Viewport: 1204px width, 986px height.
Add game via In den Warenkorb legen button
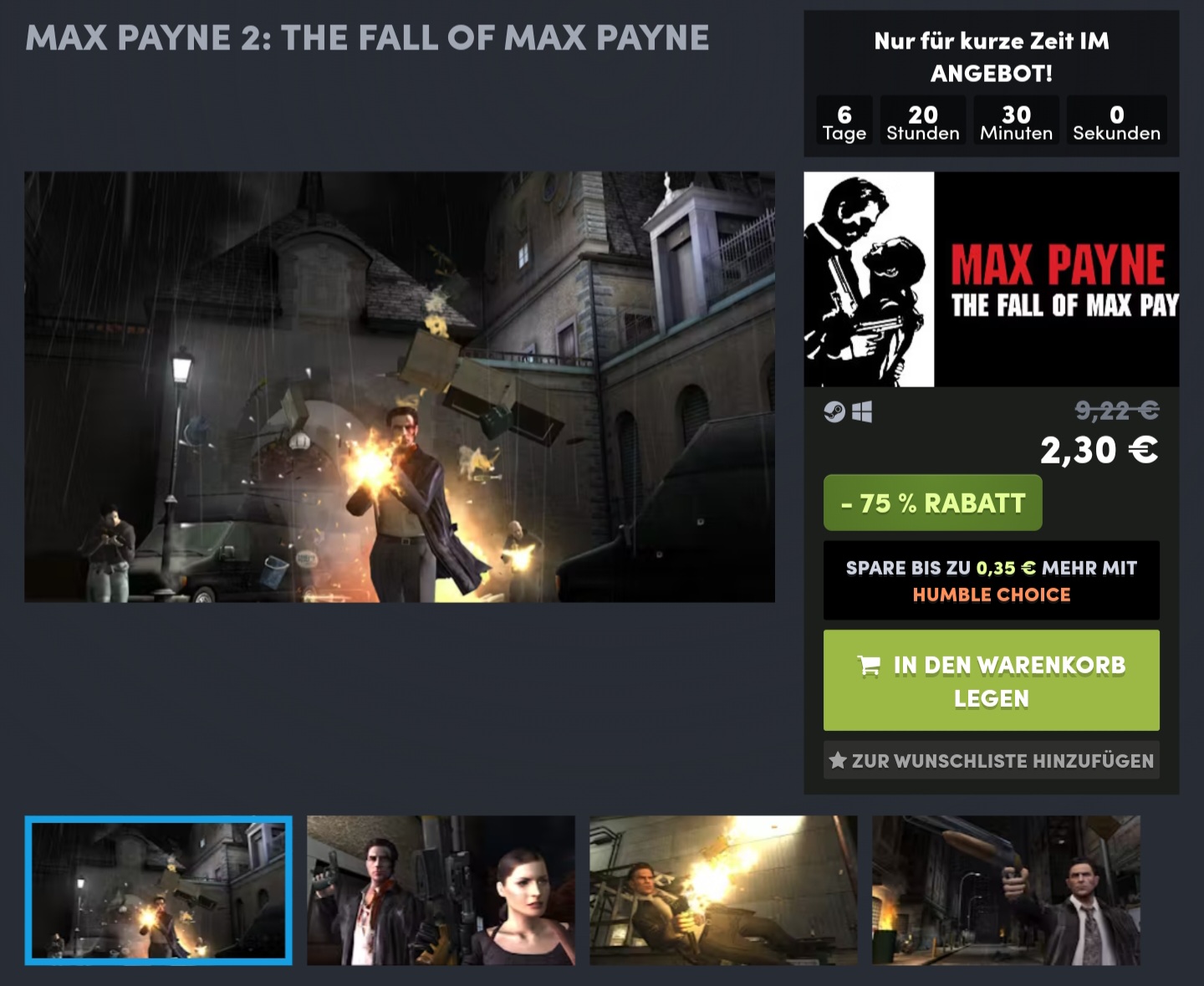pyautogui.click(x=992, y=680)
